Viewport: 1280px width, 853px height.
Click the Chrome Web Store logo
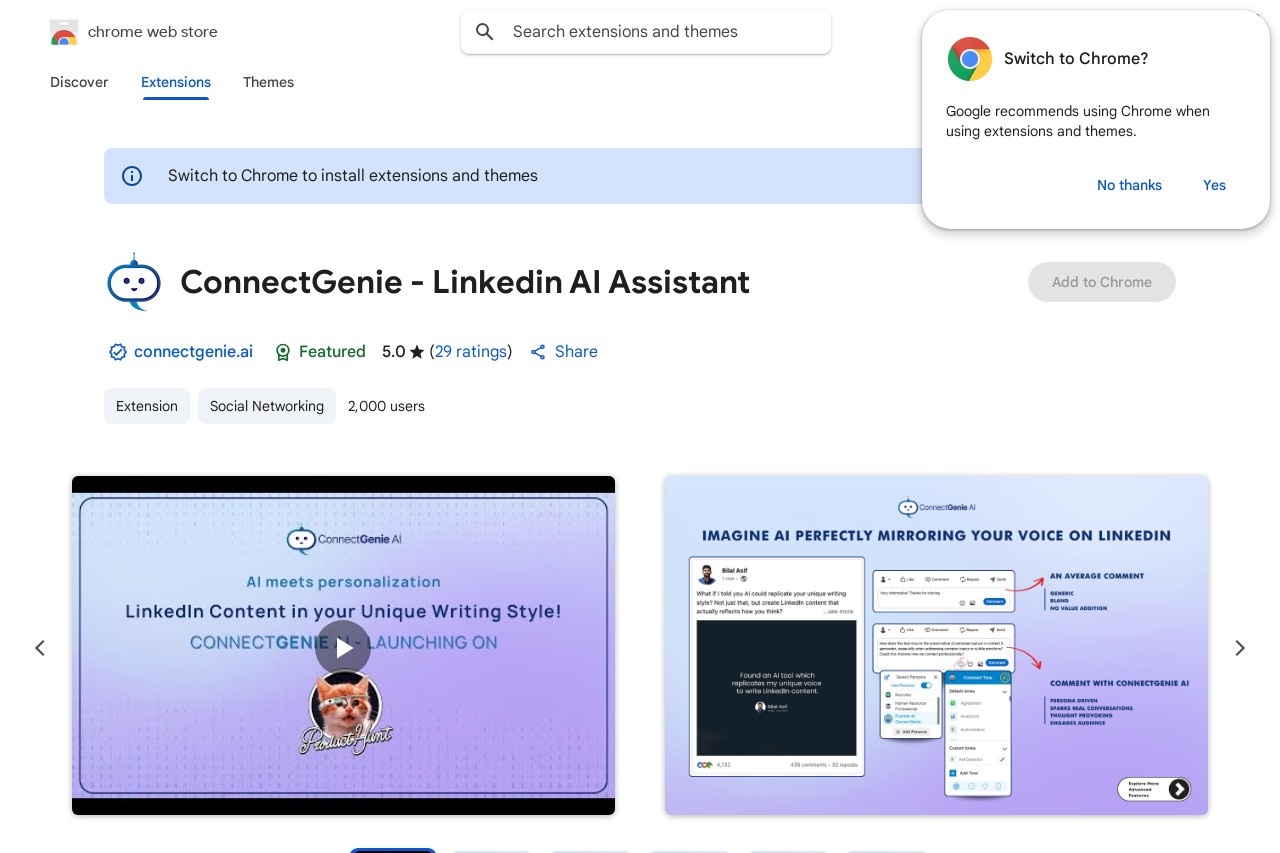pyautogui.click(x=64, y=32)
